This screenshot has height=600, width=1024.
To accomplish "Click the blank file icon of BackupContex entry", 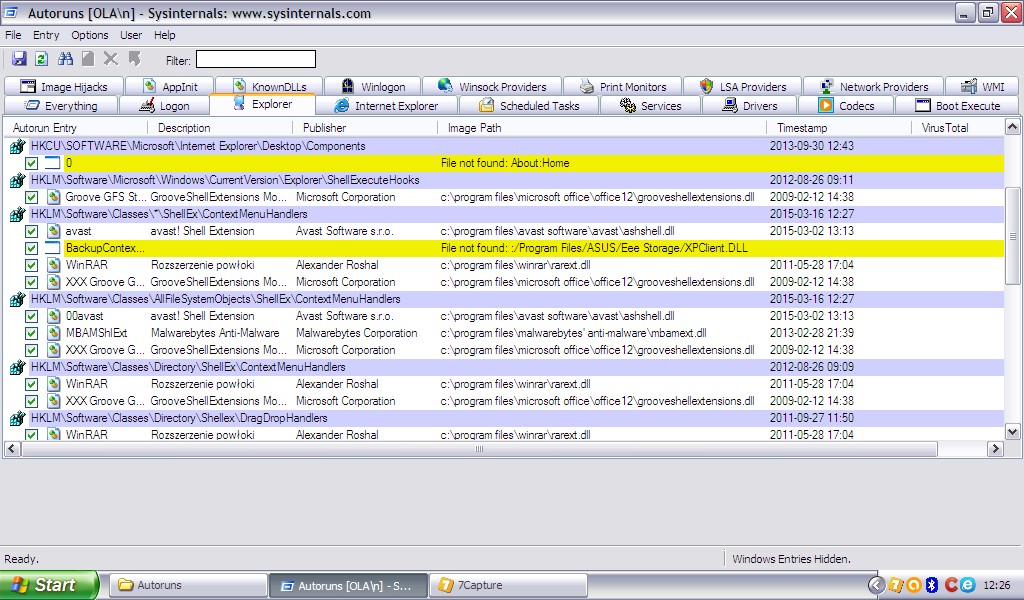I will [53, 248].
